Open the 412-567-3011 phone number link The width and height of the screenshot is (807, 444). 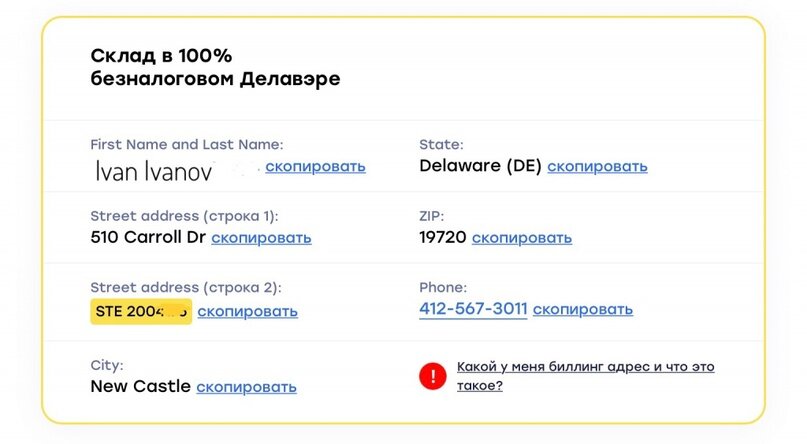(473, 310)
